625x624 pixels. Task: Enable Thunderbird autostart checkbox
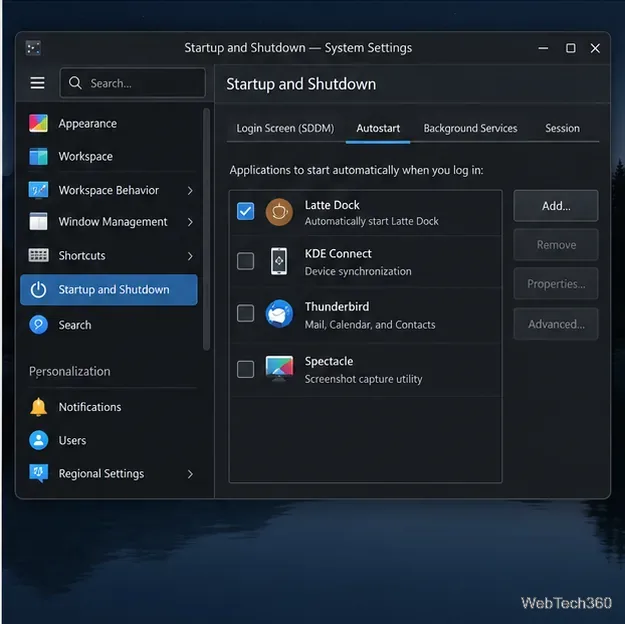[245, 313]
